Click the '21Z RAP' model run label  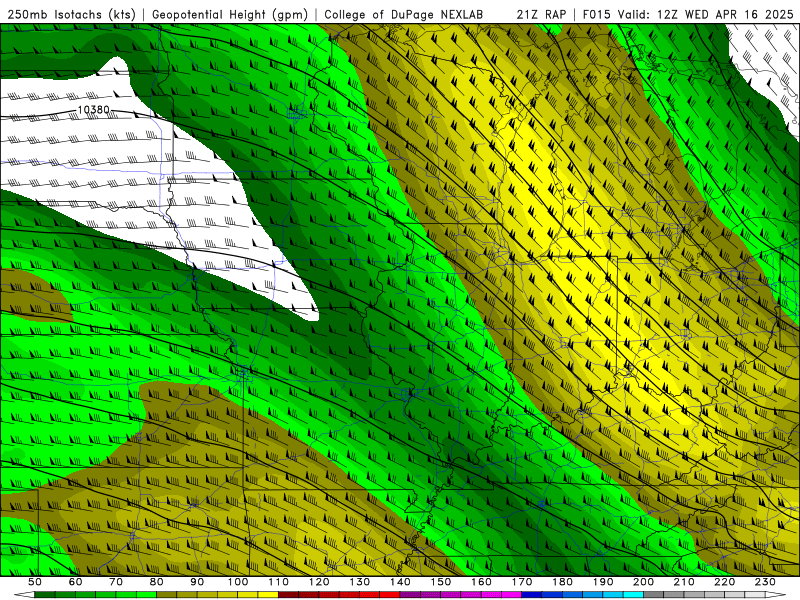click(541, 14)
